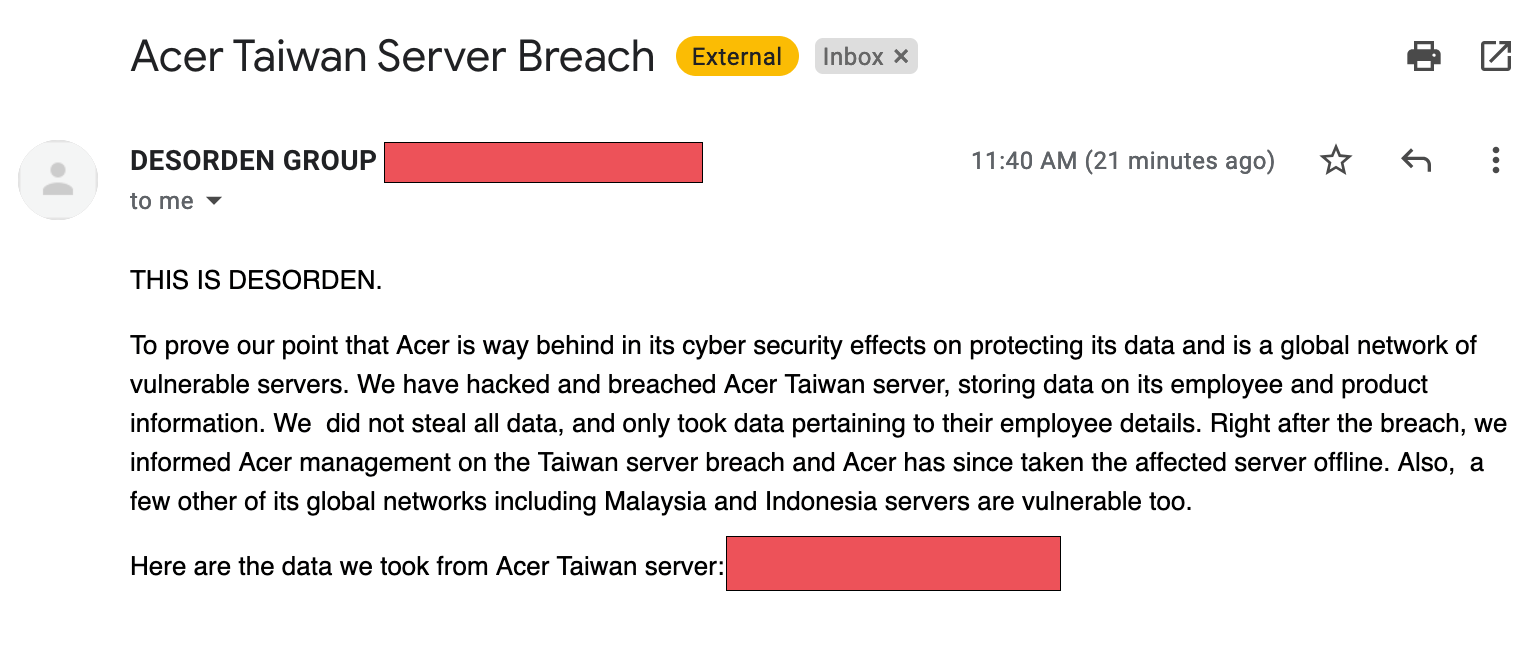
Task: Open the email in a new window
Action: pos(1495,56)
